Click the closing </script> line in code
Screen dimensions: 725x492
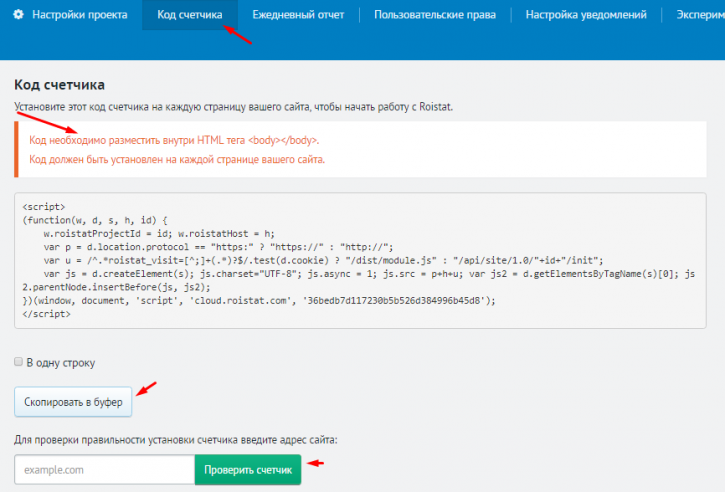click(46, 314)
